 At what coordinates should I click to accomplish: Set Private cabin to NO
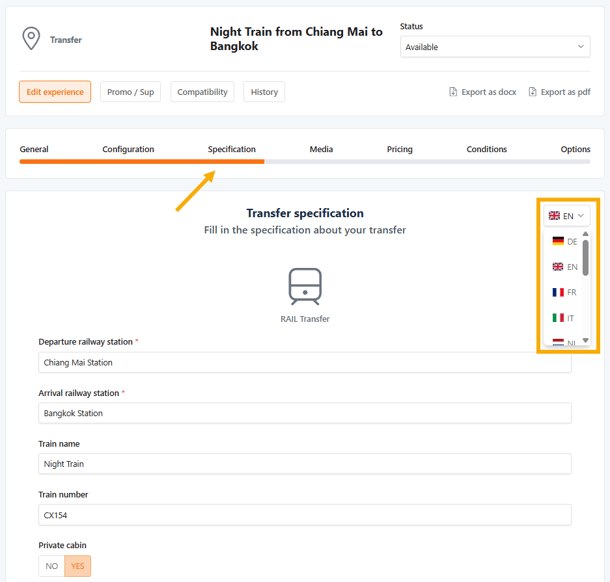point(52,566)
